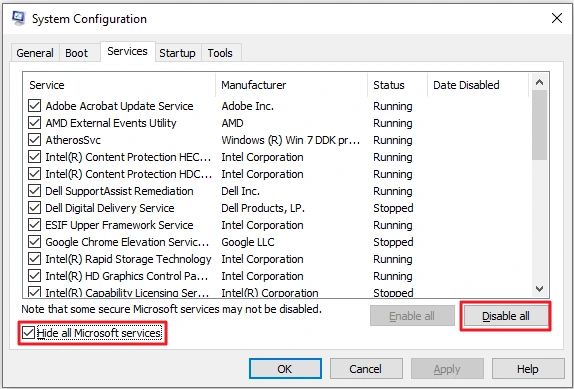The image size is (574, 389).
Task: Uncheck Google Chrome Elevation Service
Action: coord(34,242)
